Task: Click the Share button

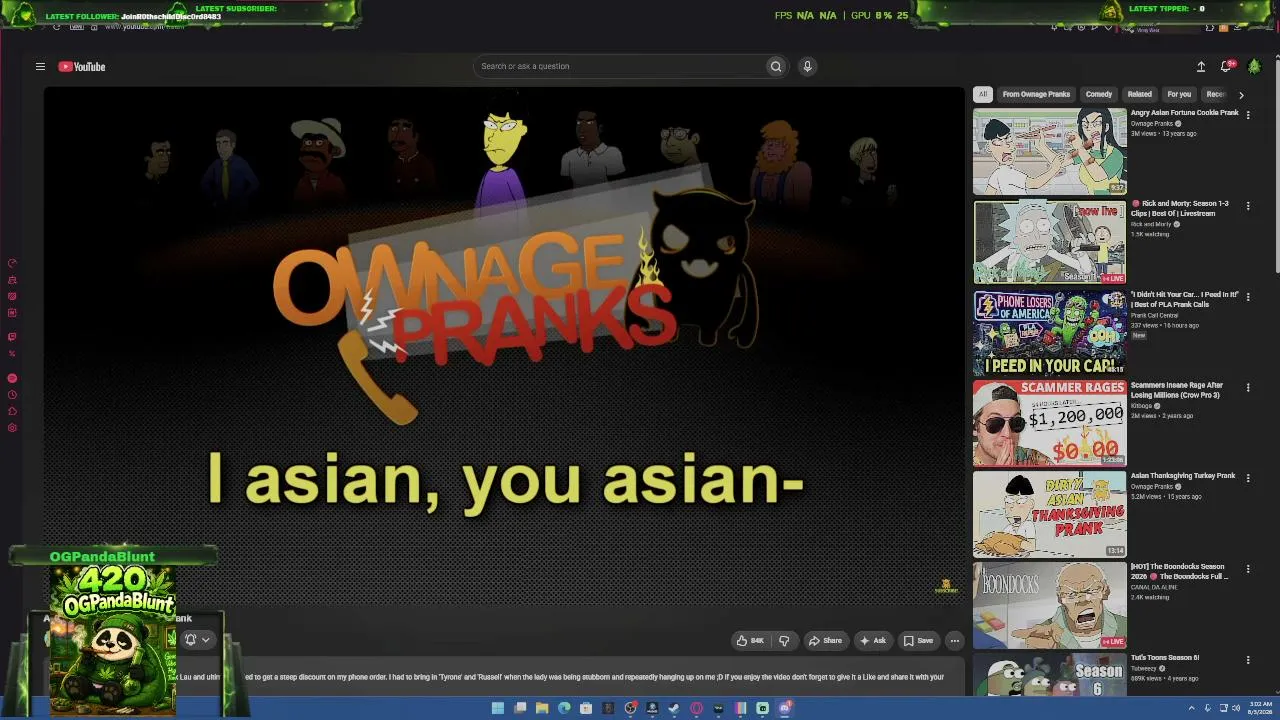Action: (826, 641)
